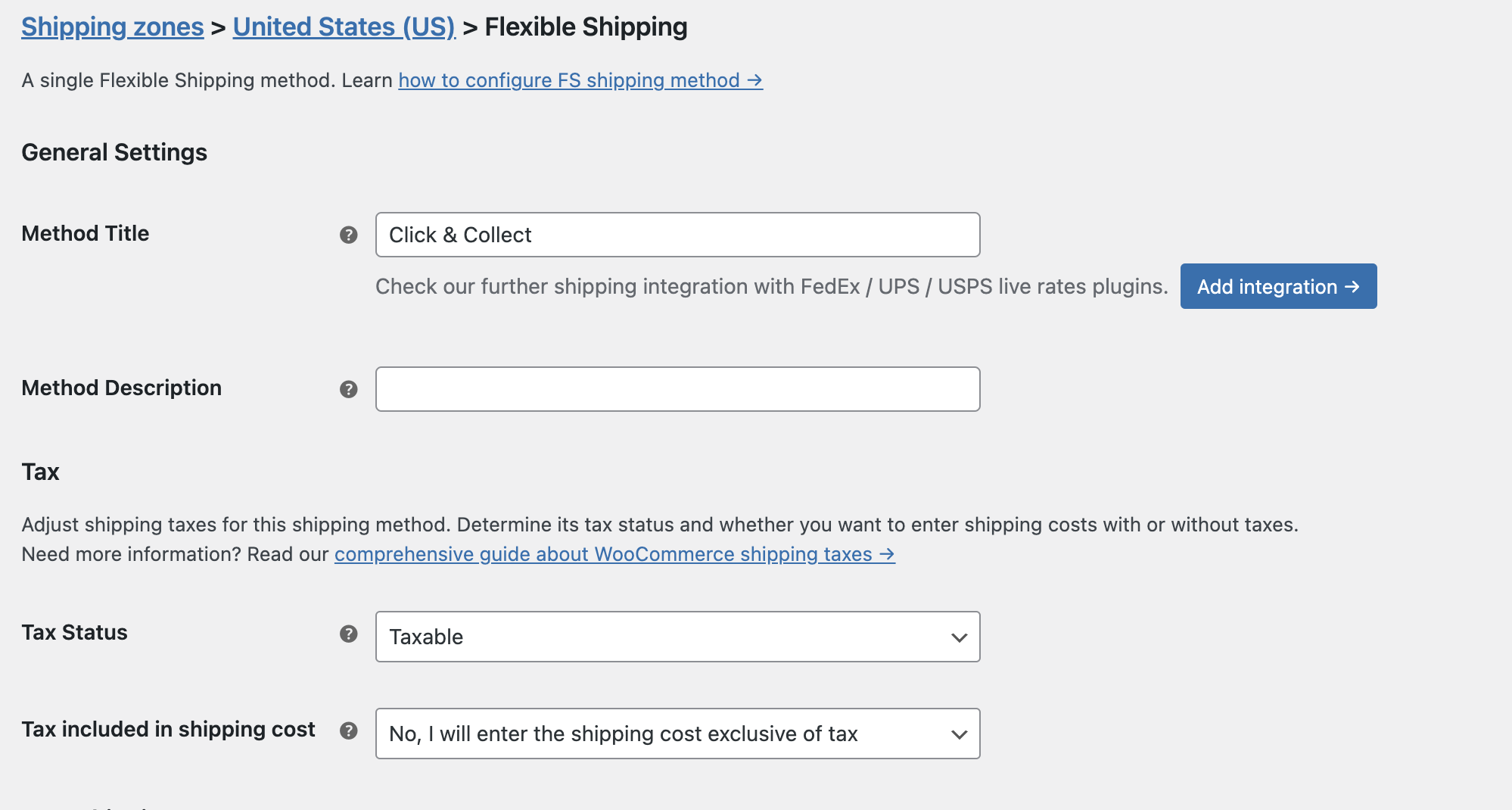Open the Tax Status dropdown
Viewport: 1512px width, 810px height.
(x=677, y=637)
